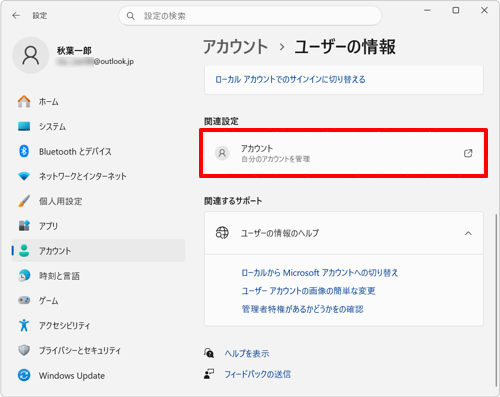Open アクセシビリティ settings
The image size is (500, 397).
pyautogui.click(x=98, y=325)
